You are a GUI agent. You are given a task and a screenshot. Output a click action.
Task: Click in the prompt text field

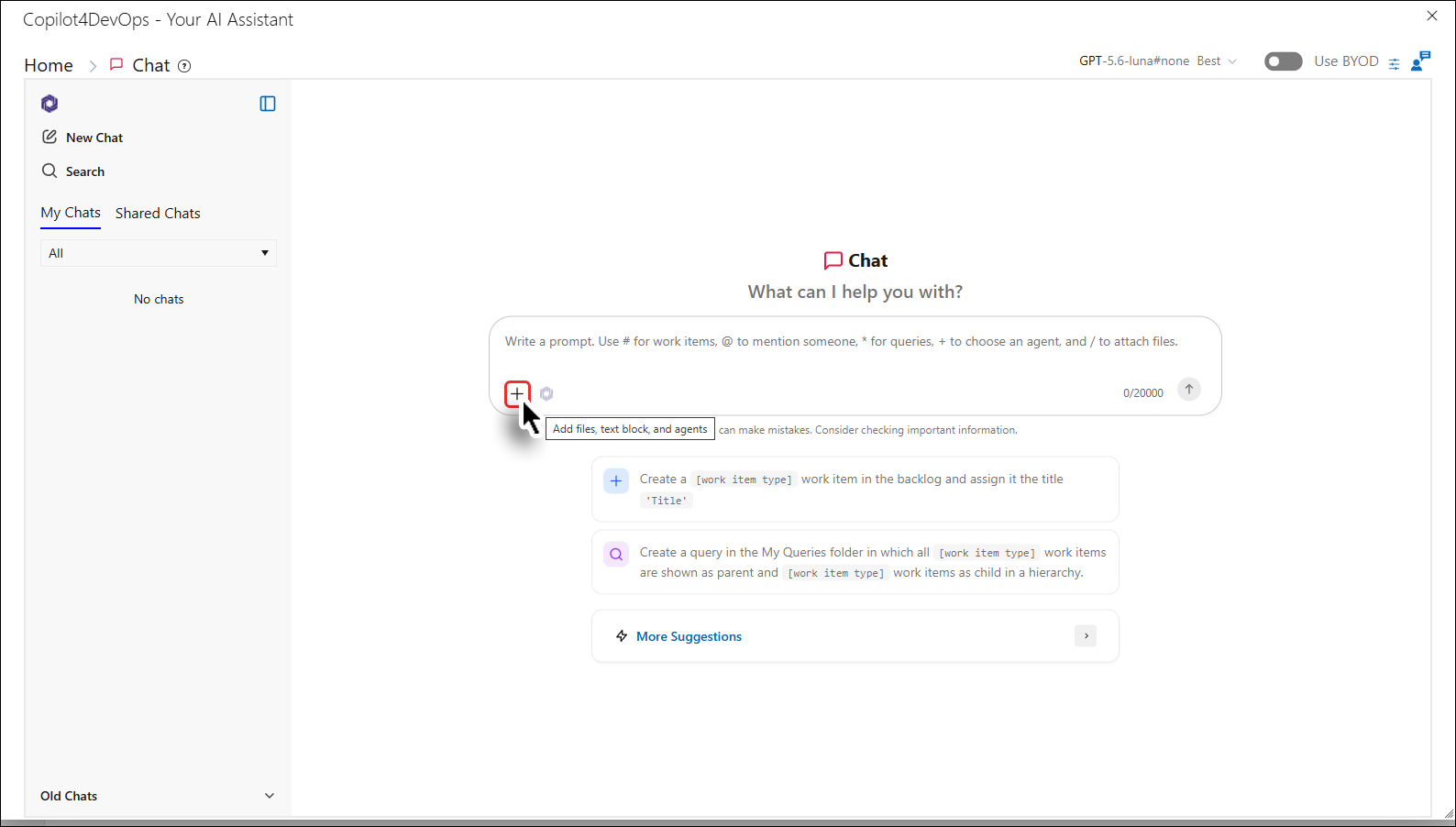click(855, 342)
